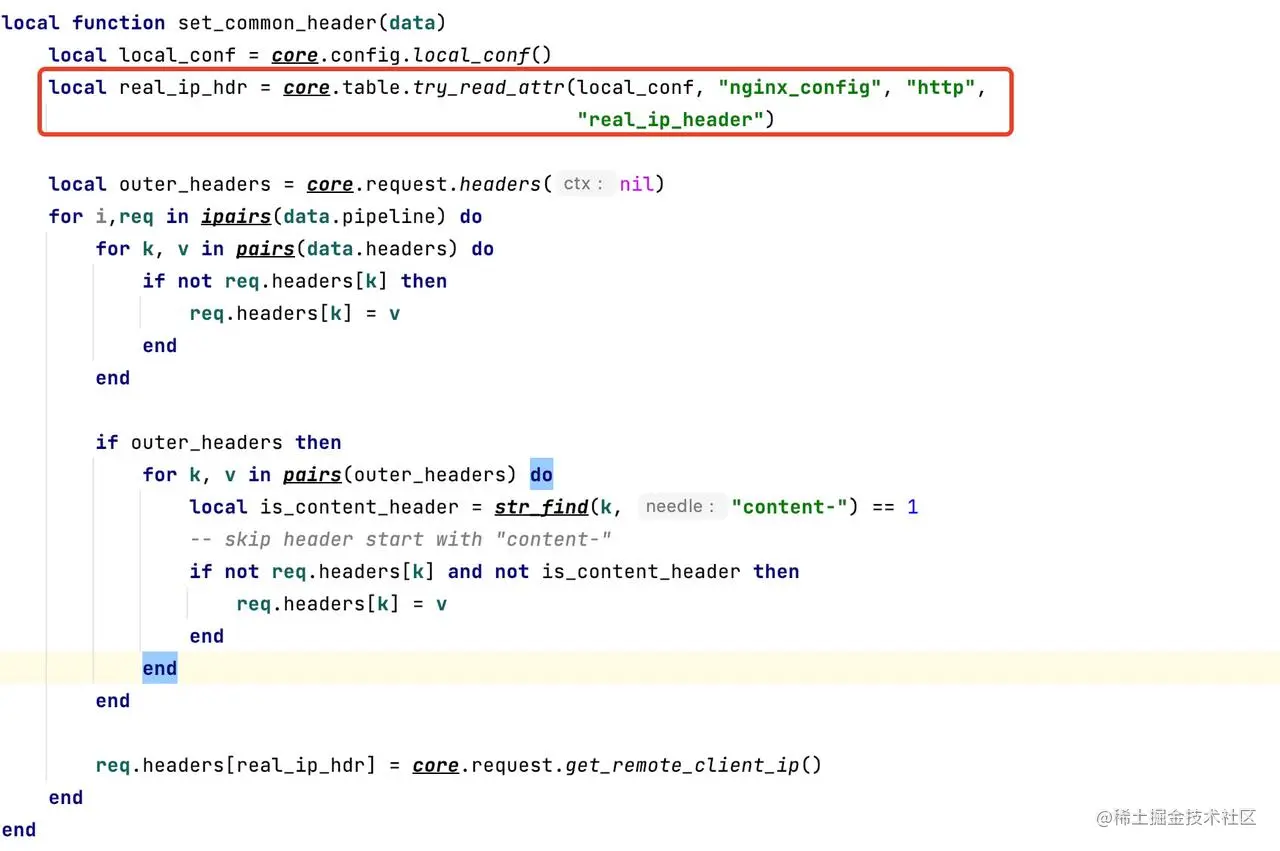Click local_conf() method on config
The height and width of the screenshot is (851, 1280).
pyautogui.click(x=482, y=55)
